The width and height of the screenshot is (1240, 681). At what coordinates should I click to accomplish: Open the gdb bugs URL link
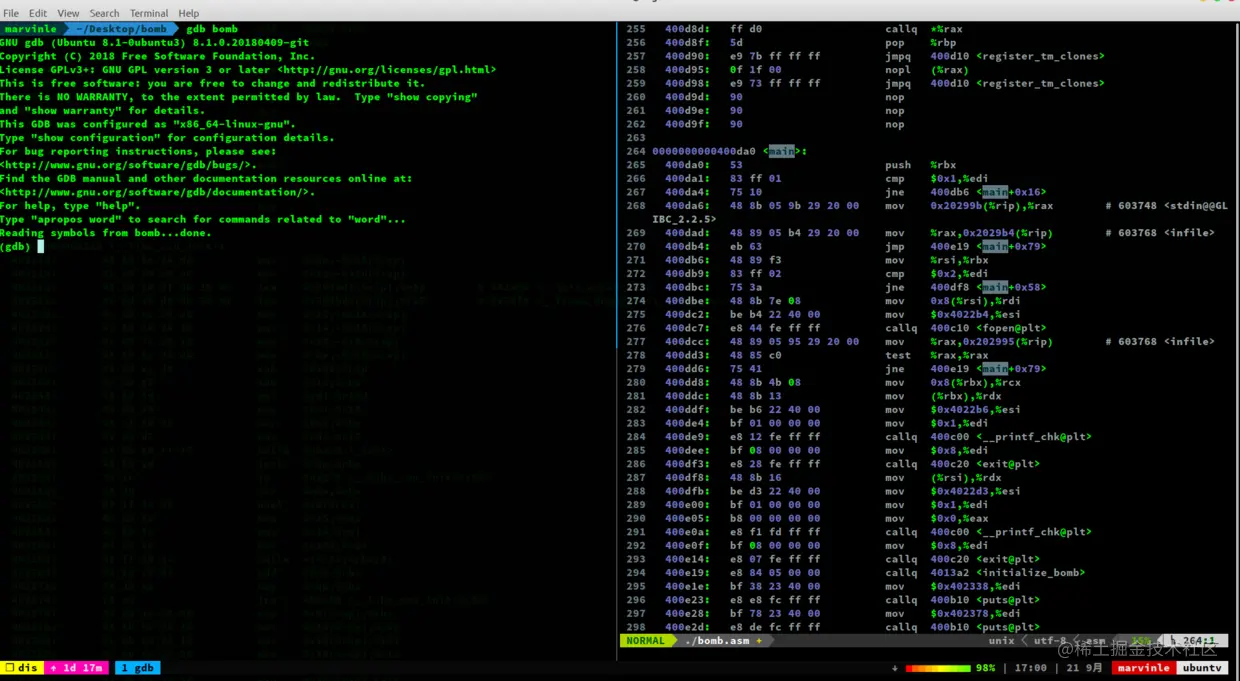point(128,165)
